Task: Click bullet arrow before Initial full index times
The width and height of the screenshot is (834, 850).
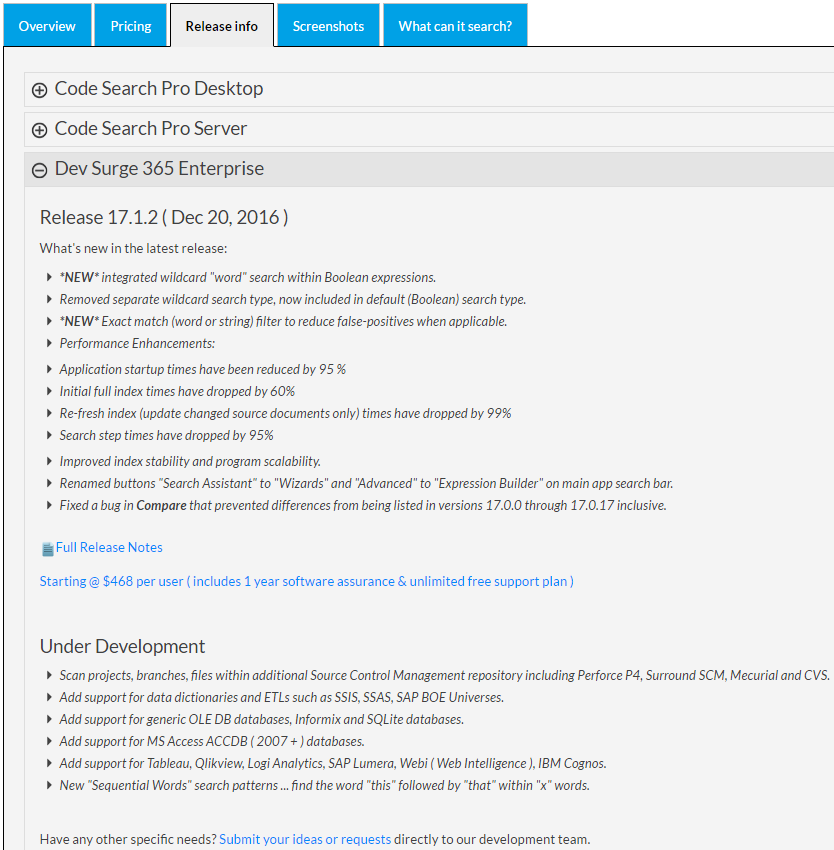Action: coord(49,391)
